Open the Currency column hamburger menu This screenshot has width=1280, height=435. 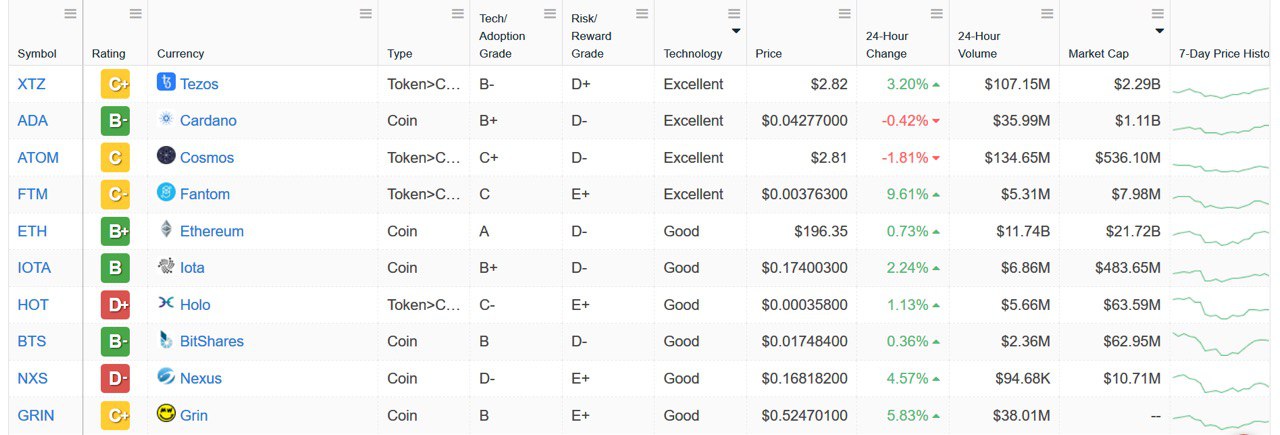(x=366, y=14)
